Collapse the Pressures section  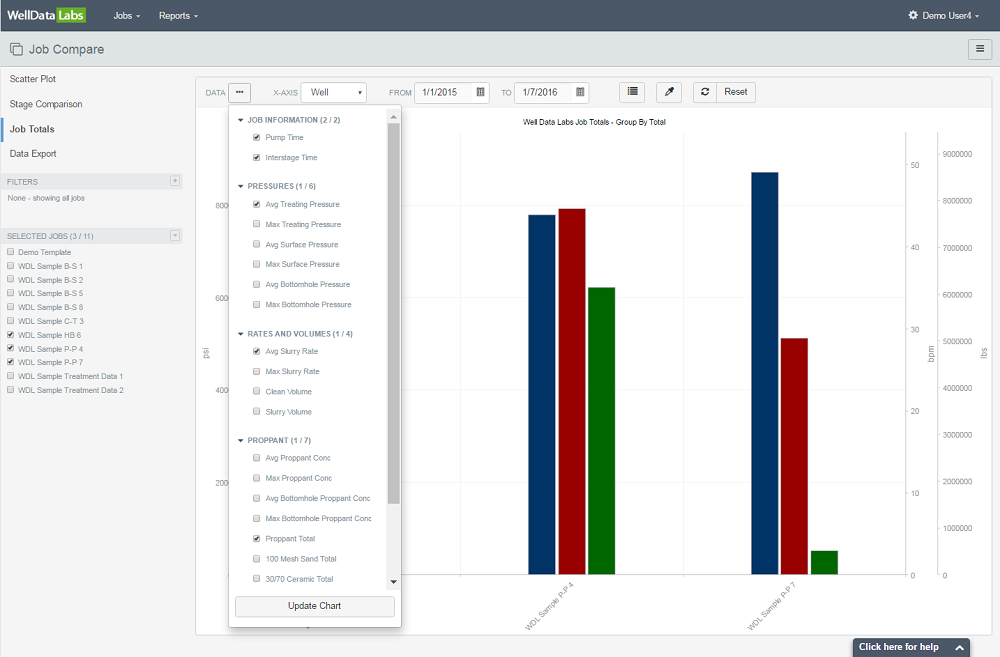(240, 186)
